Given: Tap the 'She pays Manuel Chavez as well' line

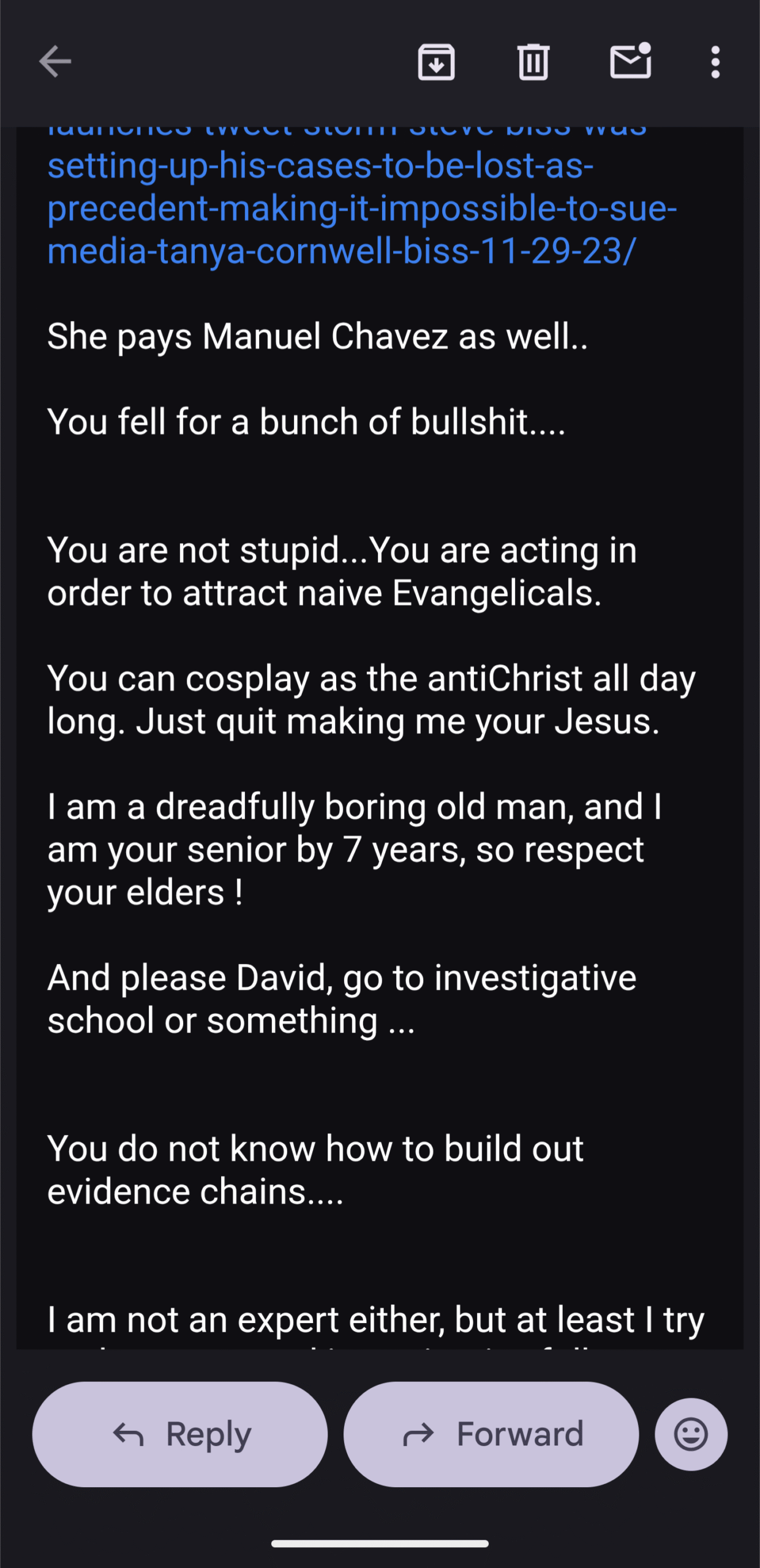Looking at the screenshot, I should pos(317,336).
